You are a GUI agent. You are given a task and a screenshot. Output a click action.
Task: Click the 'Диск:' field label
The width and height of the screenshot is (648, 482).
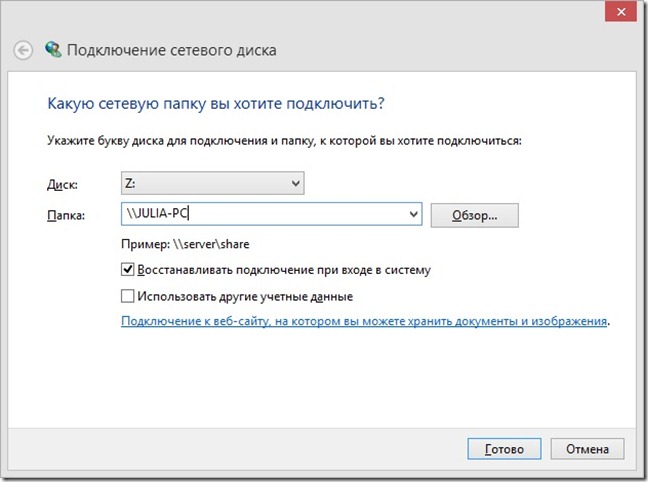coord(60,185)
